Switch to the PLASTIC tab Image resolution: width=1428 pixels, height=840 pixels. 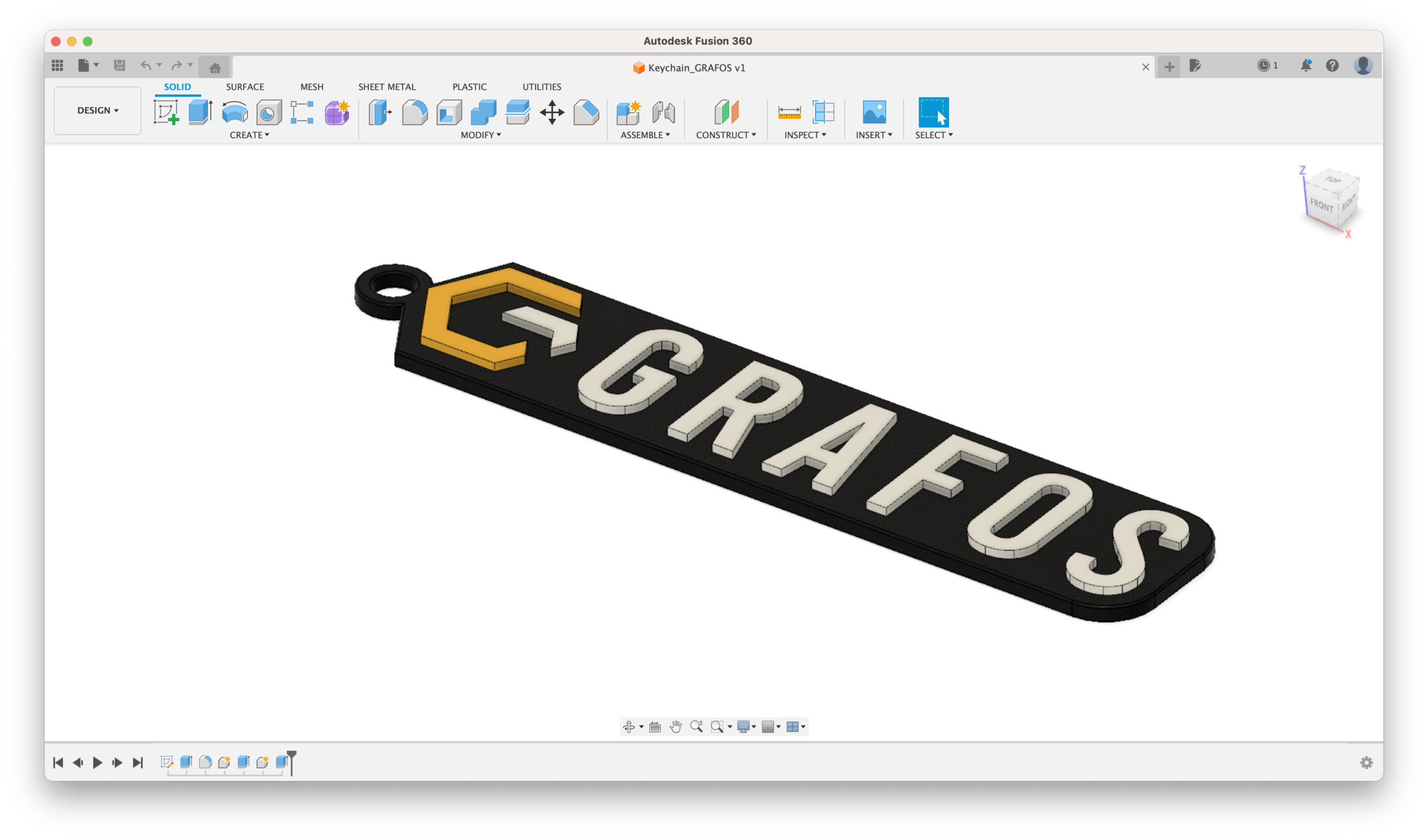469,86
